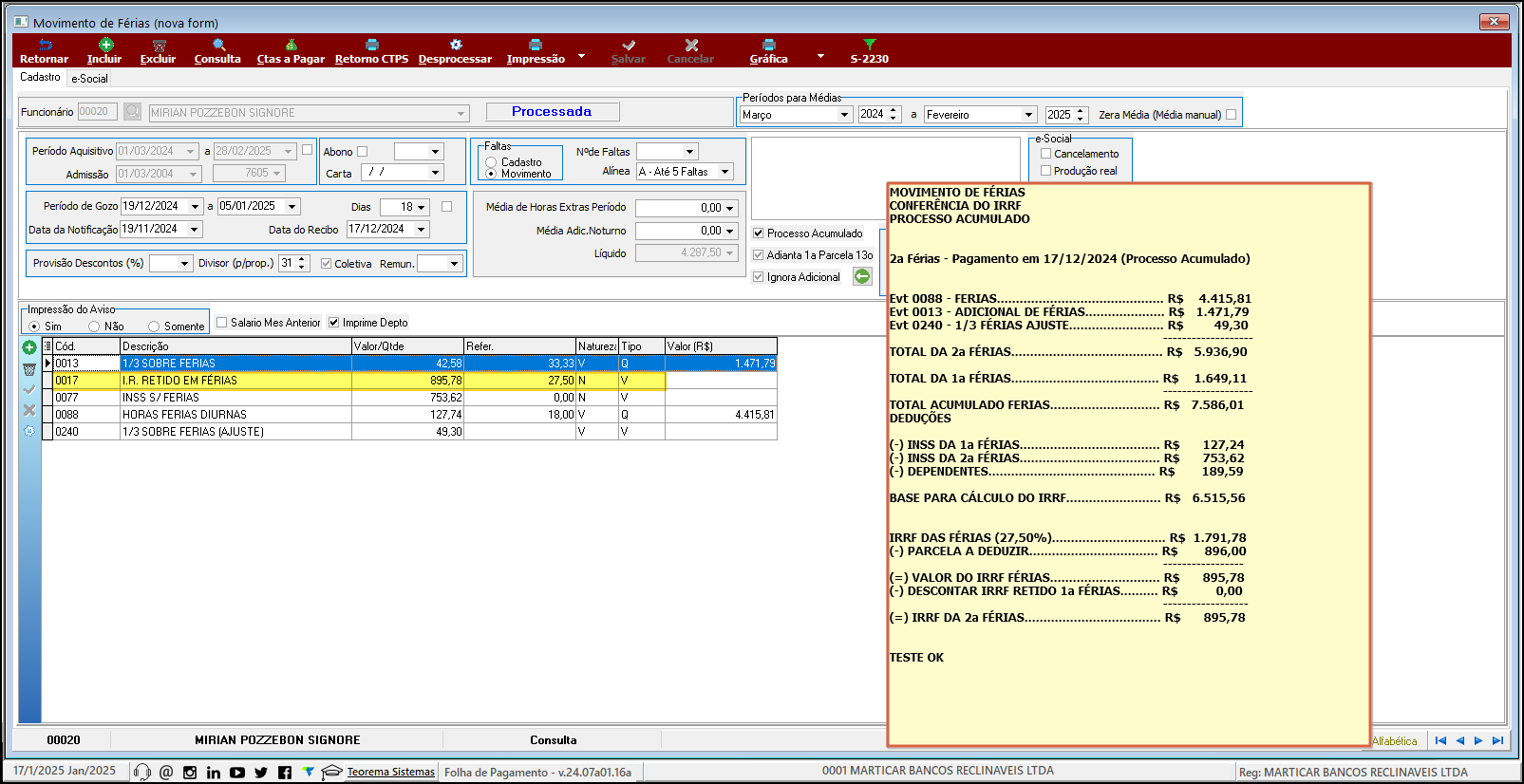Open YouTube icon in status bar

(x=237, y=773)
